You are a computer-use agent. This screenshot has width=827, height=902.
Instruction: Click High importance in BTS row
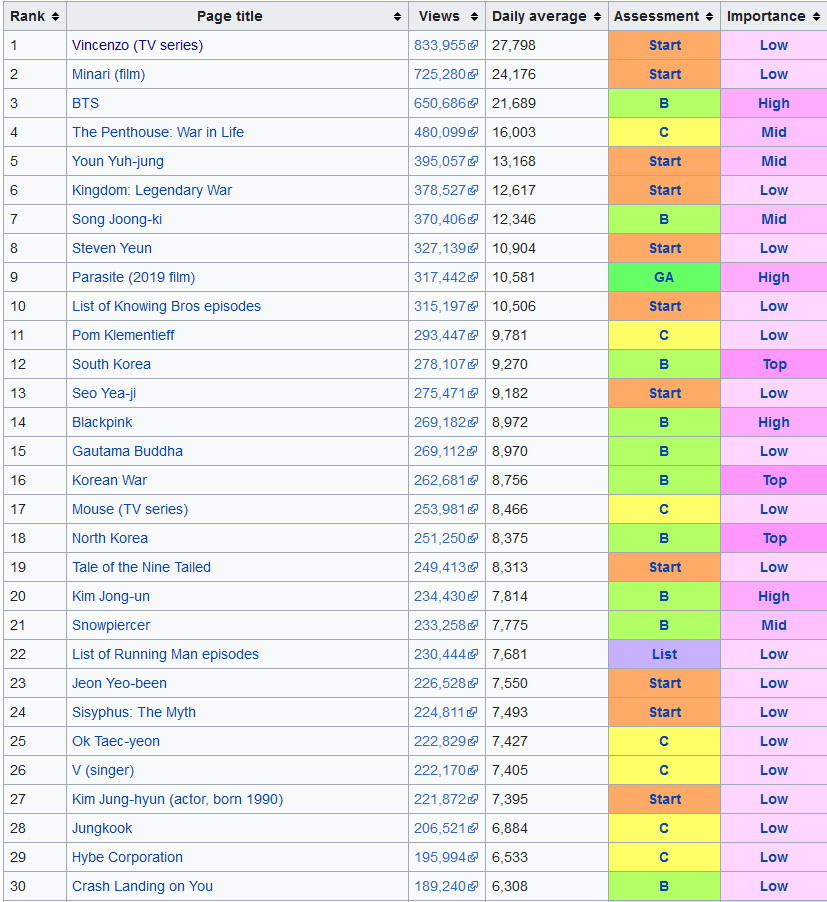(774, 104)
